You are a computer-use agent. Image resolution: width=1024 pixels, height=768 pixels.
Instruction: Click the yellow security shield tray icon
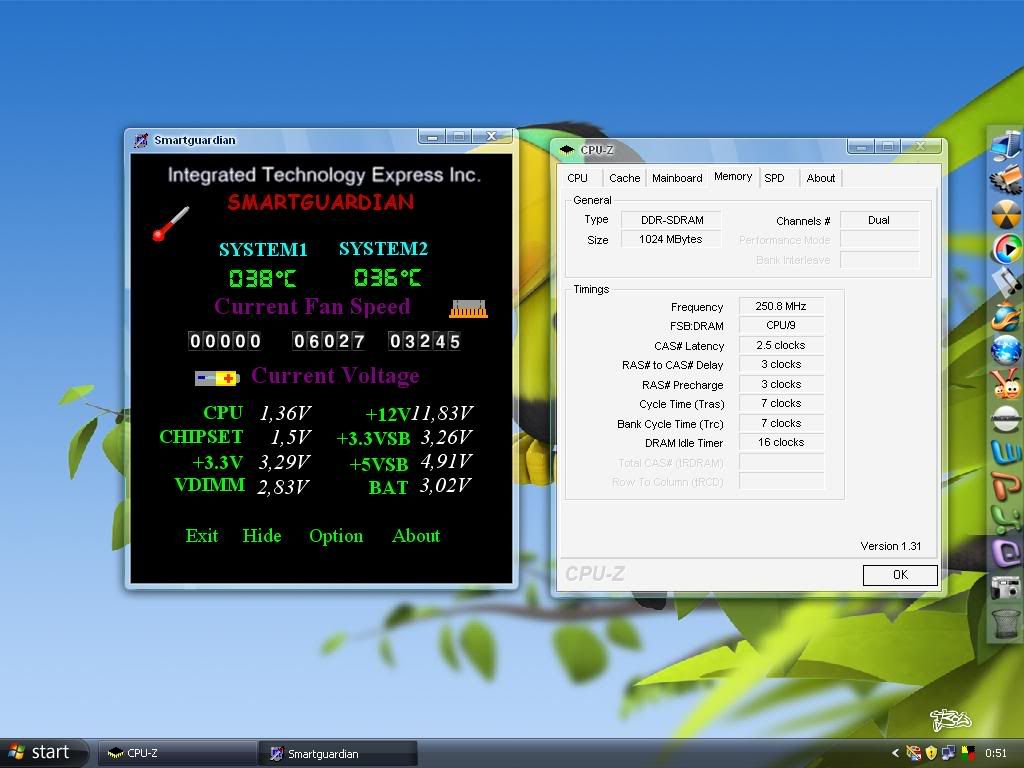click(x=931, y=753)
